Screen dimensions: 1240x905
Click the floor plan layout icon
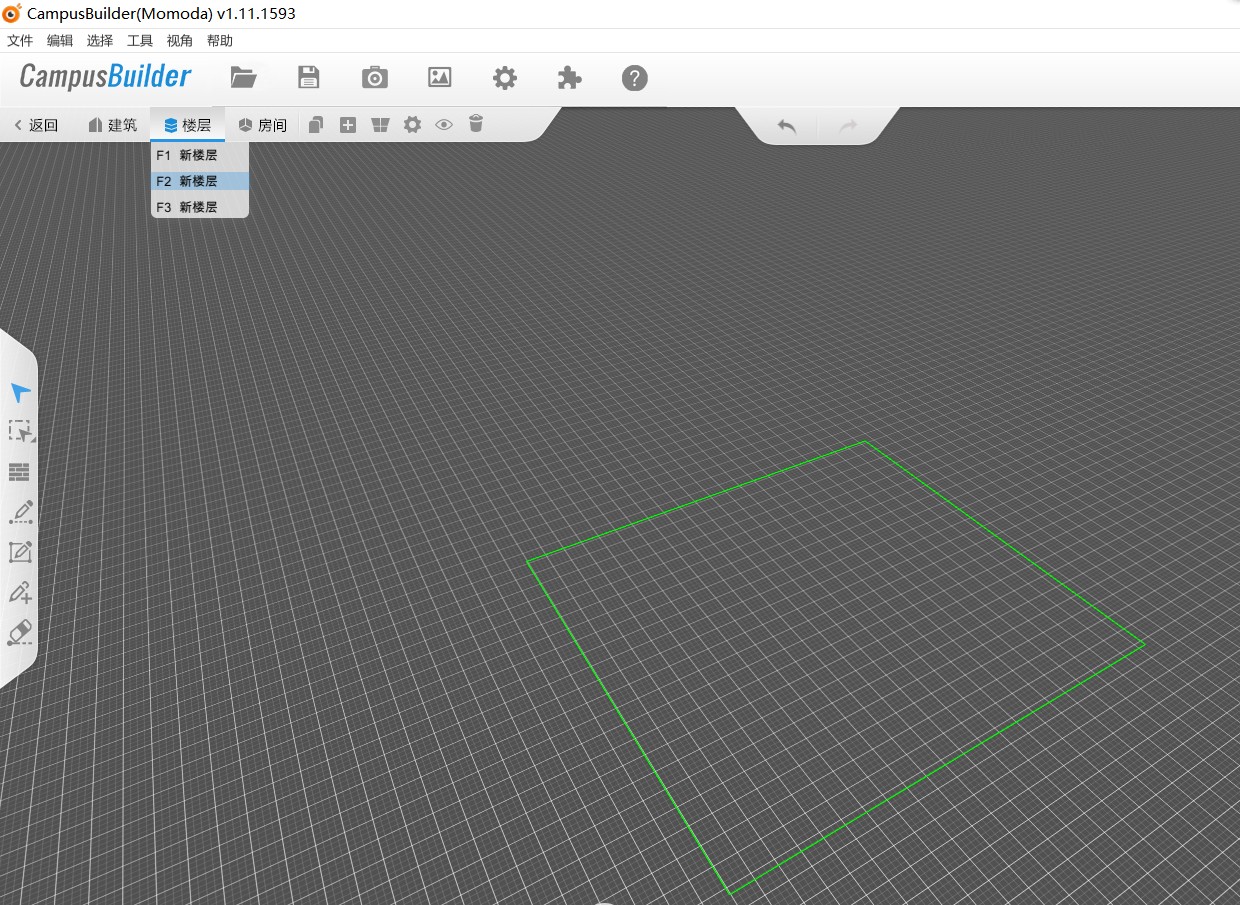380,125
